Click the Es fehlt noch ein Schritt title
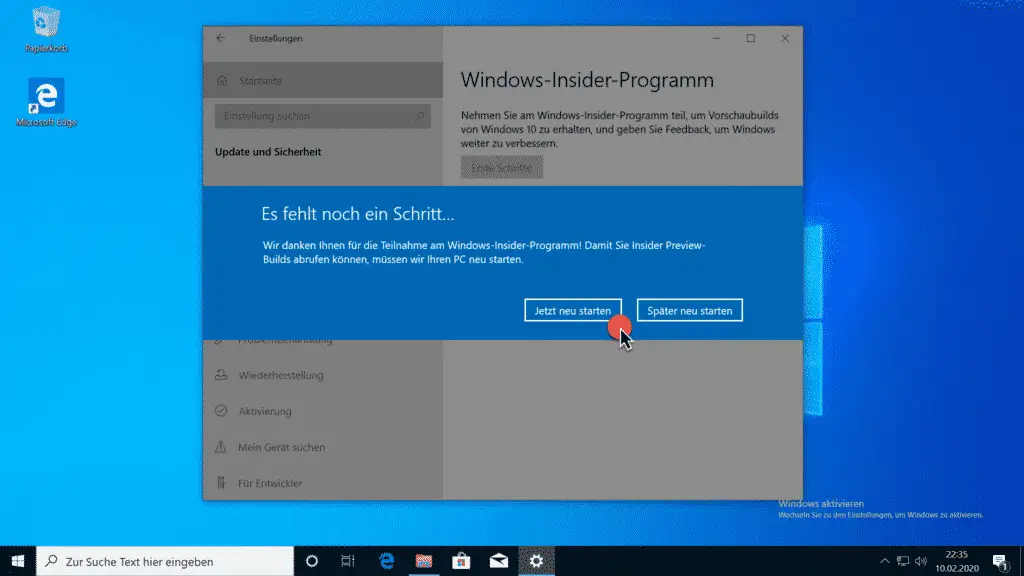The width and height of the screenshot is (1024, 576). pos(358,214)
